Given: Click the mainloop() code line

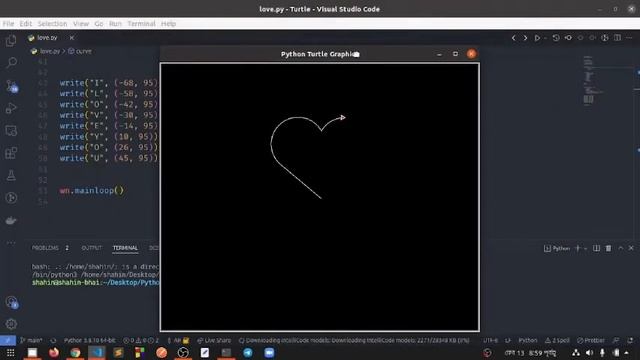Looking at the screenshot, I should [91, 191].
